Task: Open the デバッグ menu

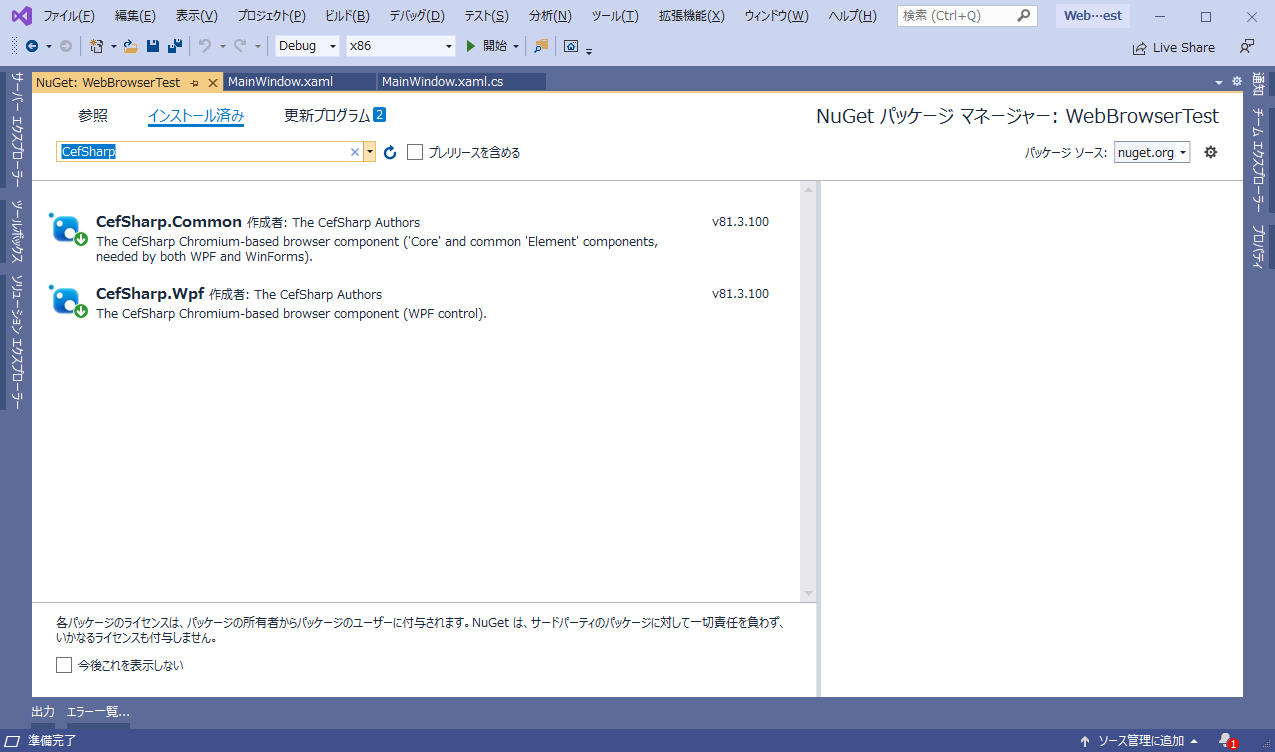Action: pos(416,15)
